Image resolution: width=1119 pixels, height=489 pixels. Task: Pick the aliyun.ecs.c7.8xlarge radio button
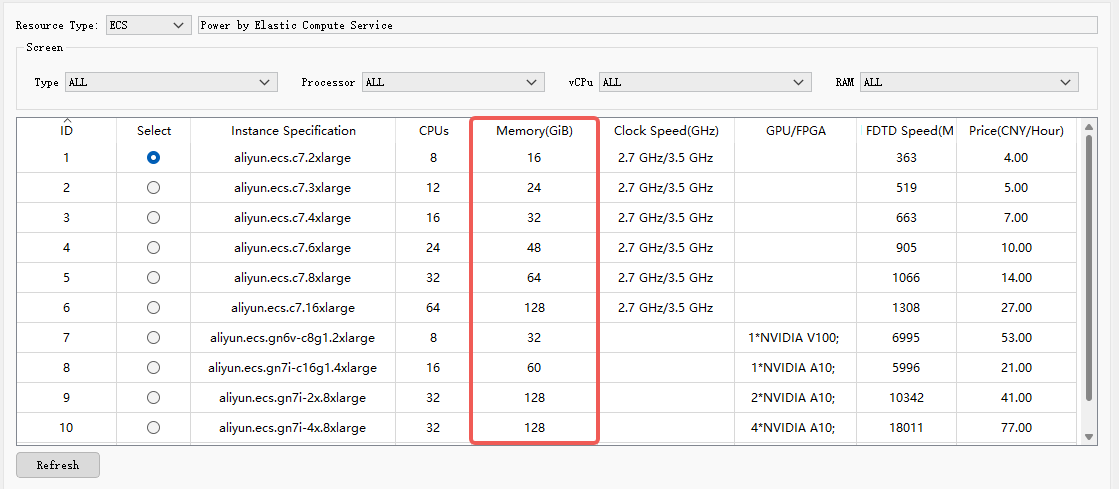click(153, 278)
